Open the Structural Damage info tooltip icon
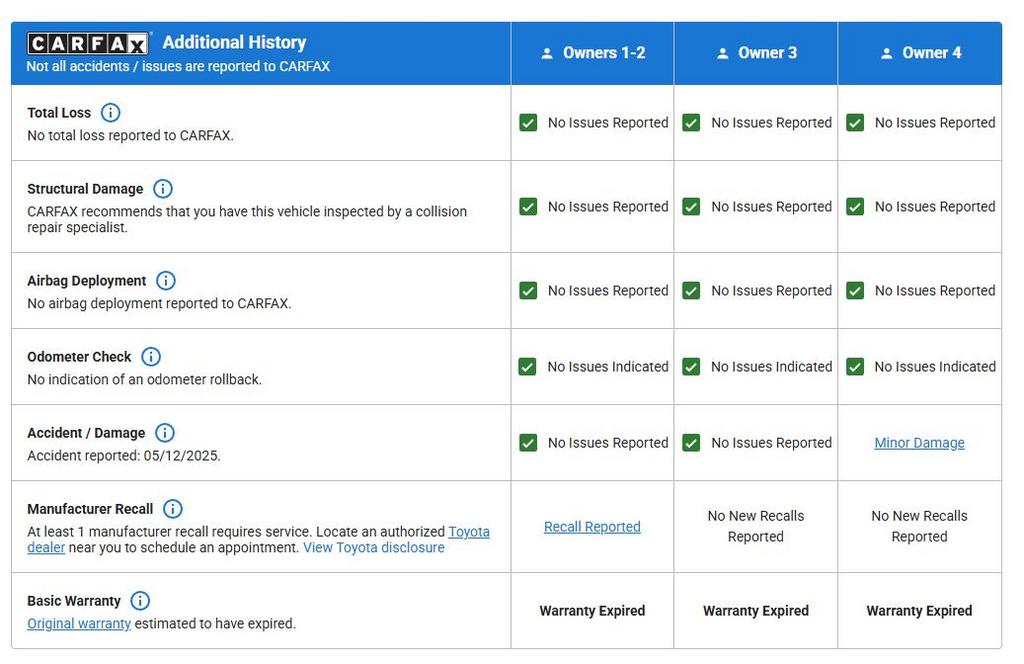The image size is (1024, 664). pyautogui.click(x=163, y=189)
